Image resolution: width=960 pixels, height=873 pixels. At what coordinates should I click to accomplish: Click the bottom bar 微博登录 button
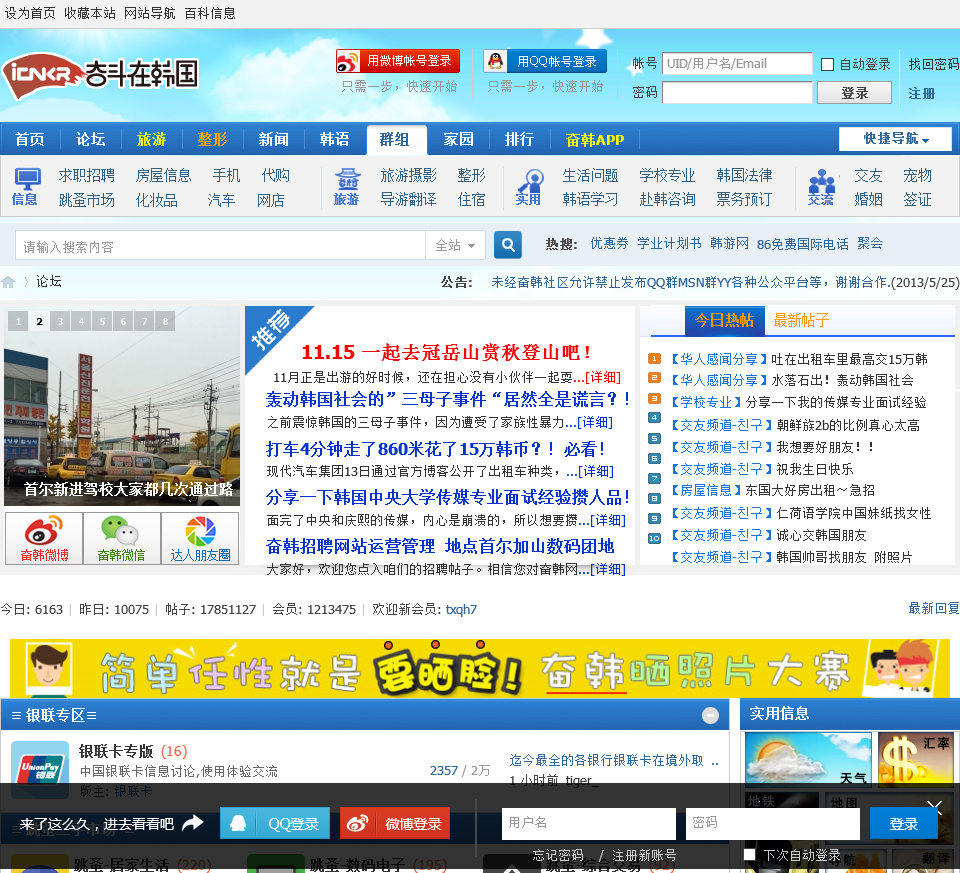[x=395, y=823]
